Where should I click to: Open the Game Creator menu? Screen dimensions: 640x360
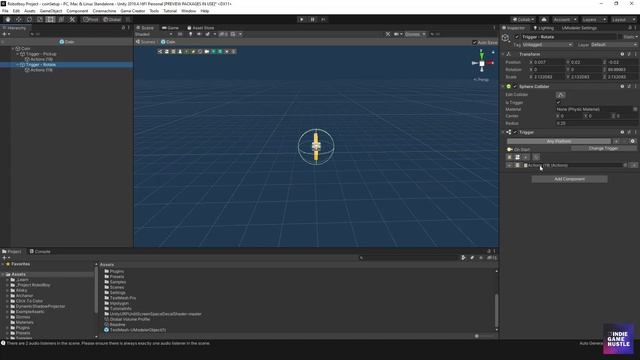click(x=133, y=11)
